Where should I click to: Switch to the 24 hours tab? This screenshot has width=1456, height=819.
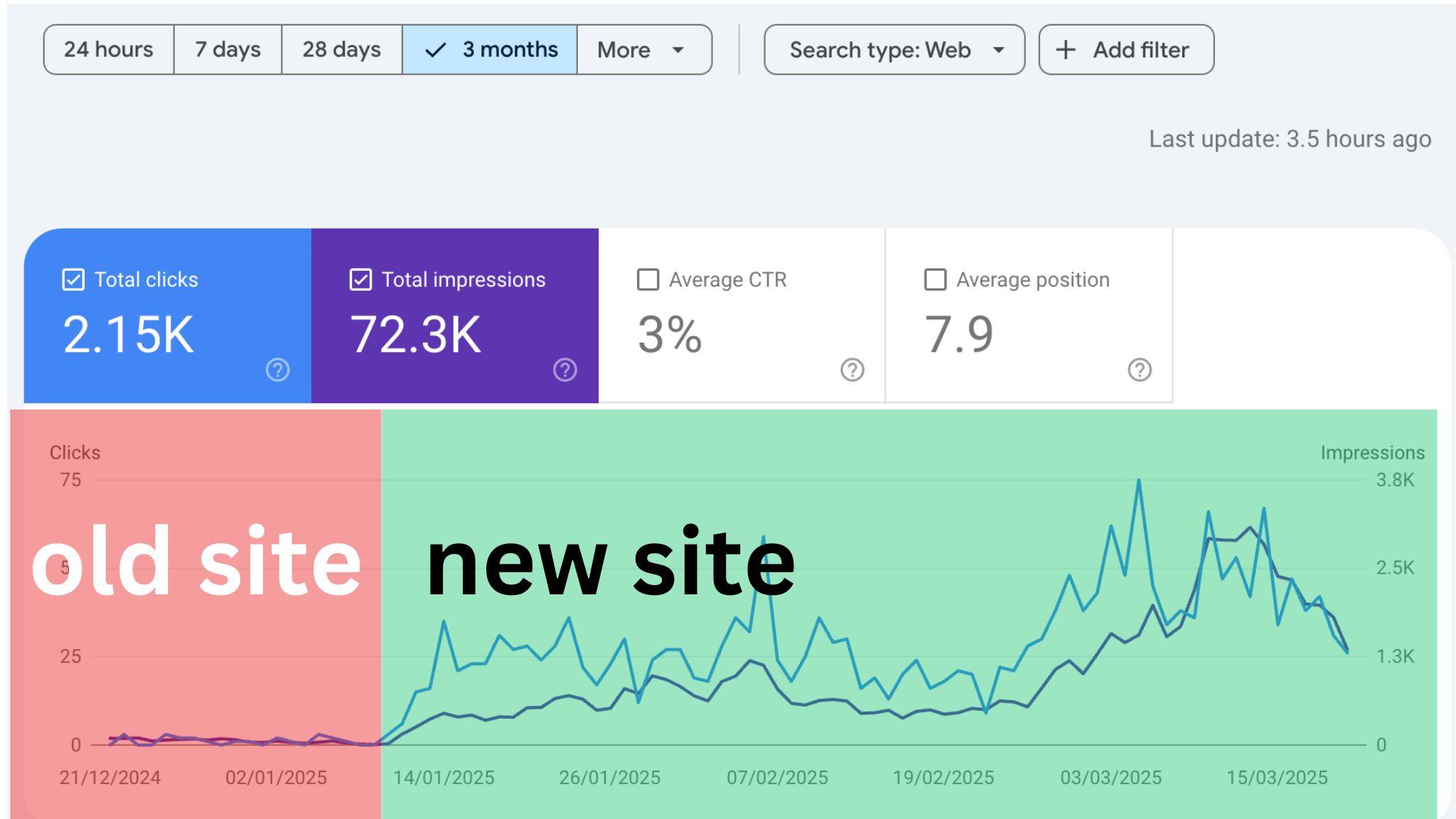point(108,49)
